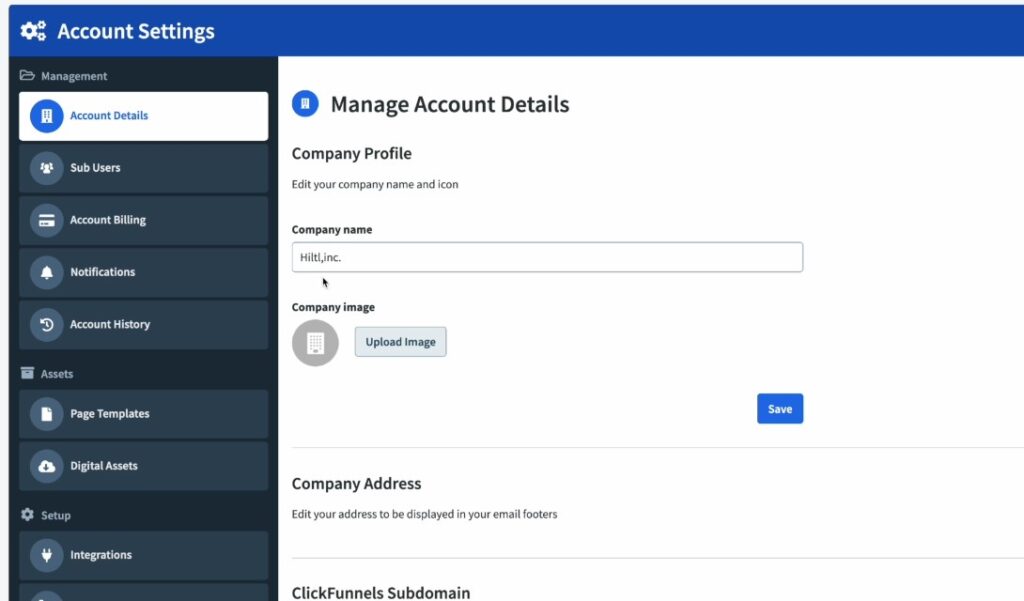Click the Account Settings title
Viewport: 1024px width, 601px height.
point(136,31)
